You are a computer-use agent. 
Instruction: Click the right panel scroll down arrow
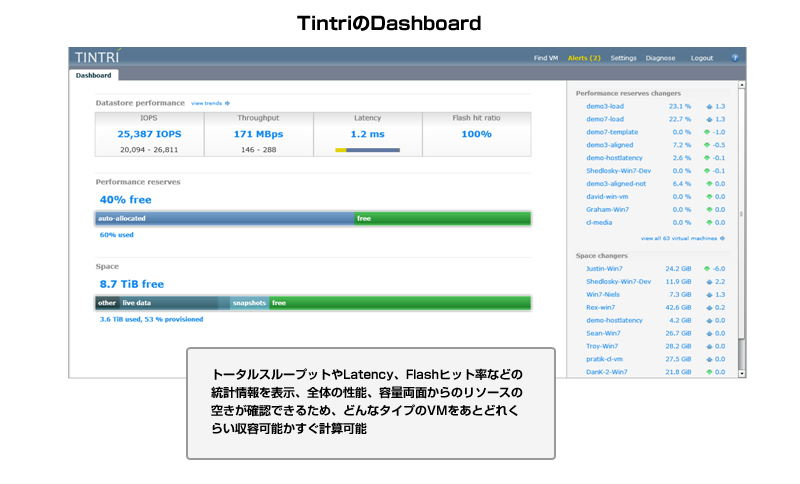(x=741, y=373)
